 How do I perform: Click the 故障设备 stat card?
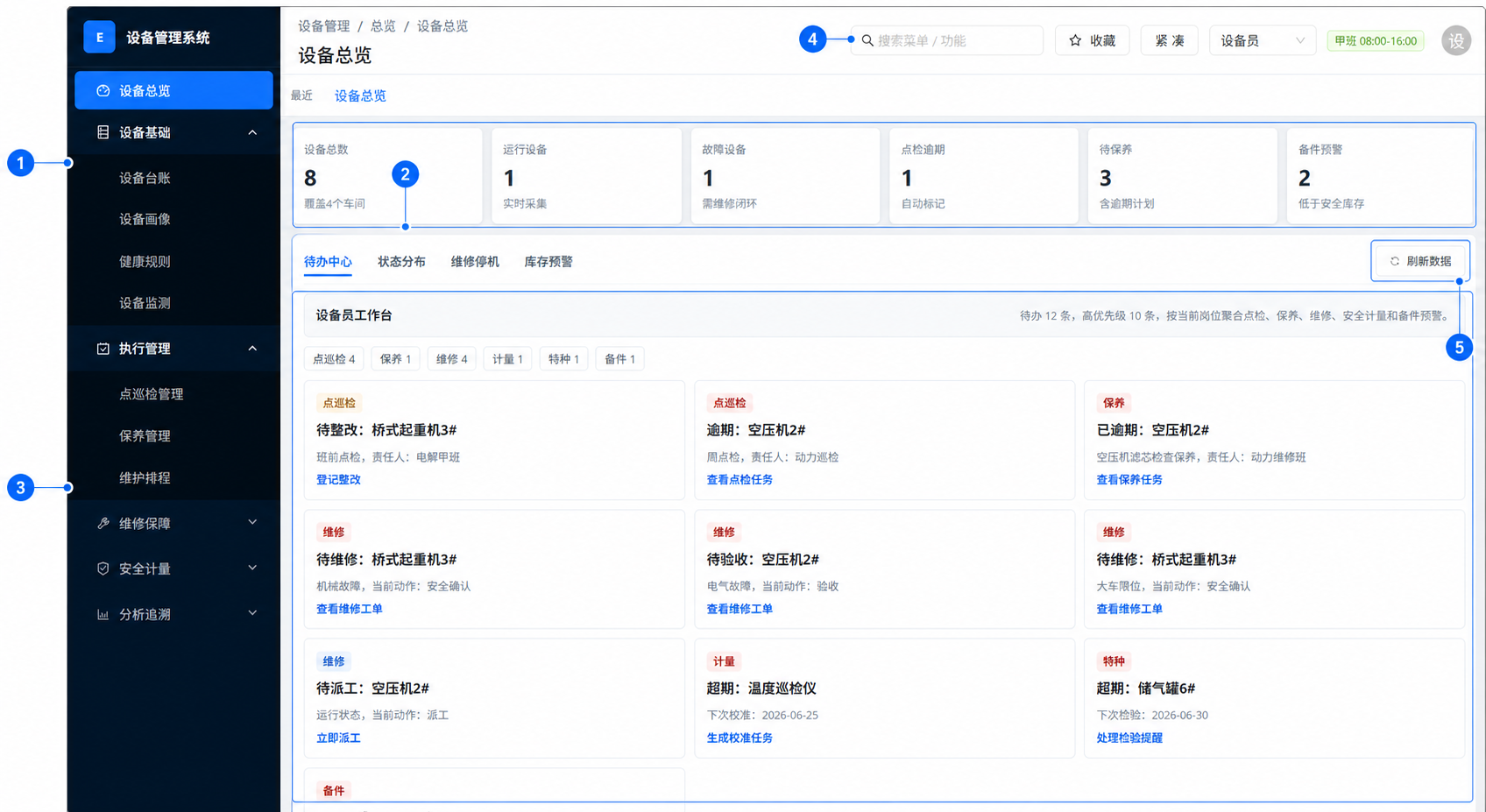[x=785, y=176]
